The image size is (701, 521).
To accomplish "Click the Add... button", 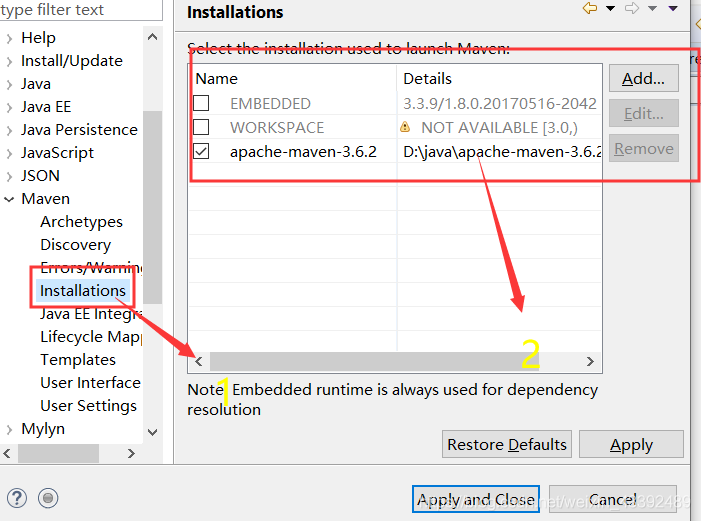I will (x=643, y=79).
